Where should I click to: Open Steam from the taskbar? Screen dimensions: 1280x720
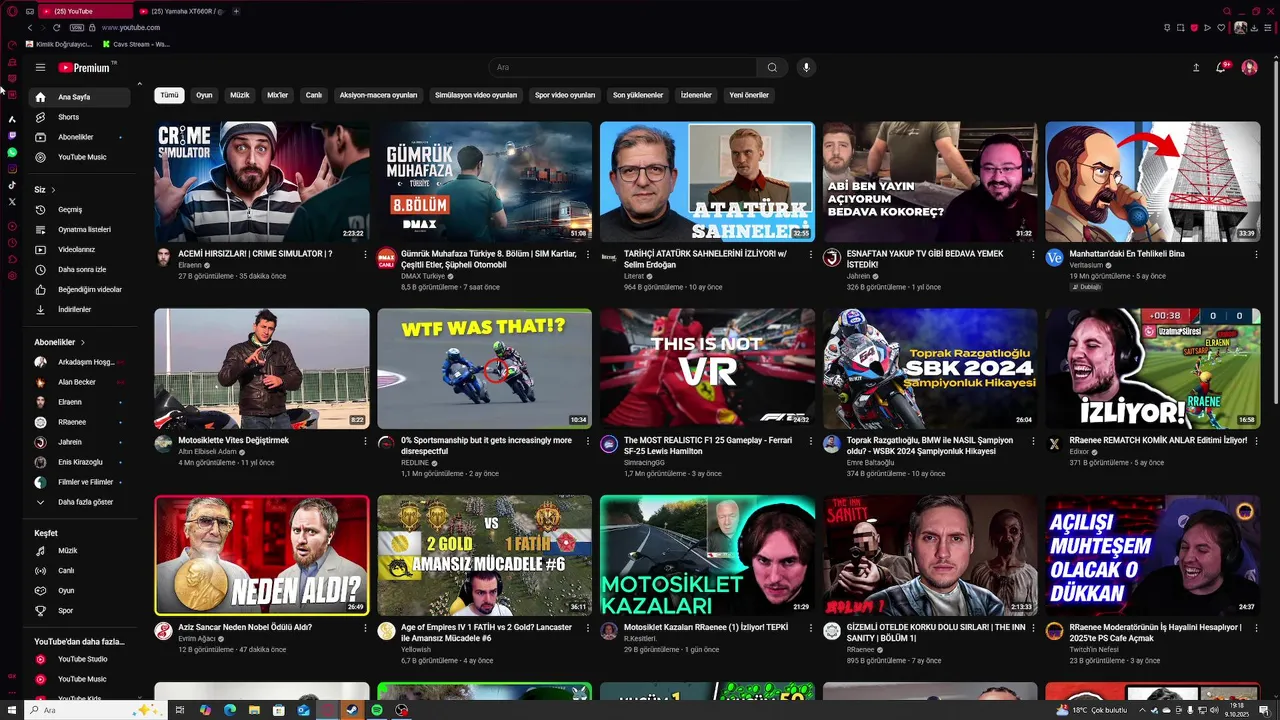click(351, 710)
